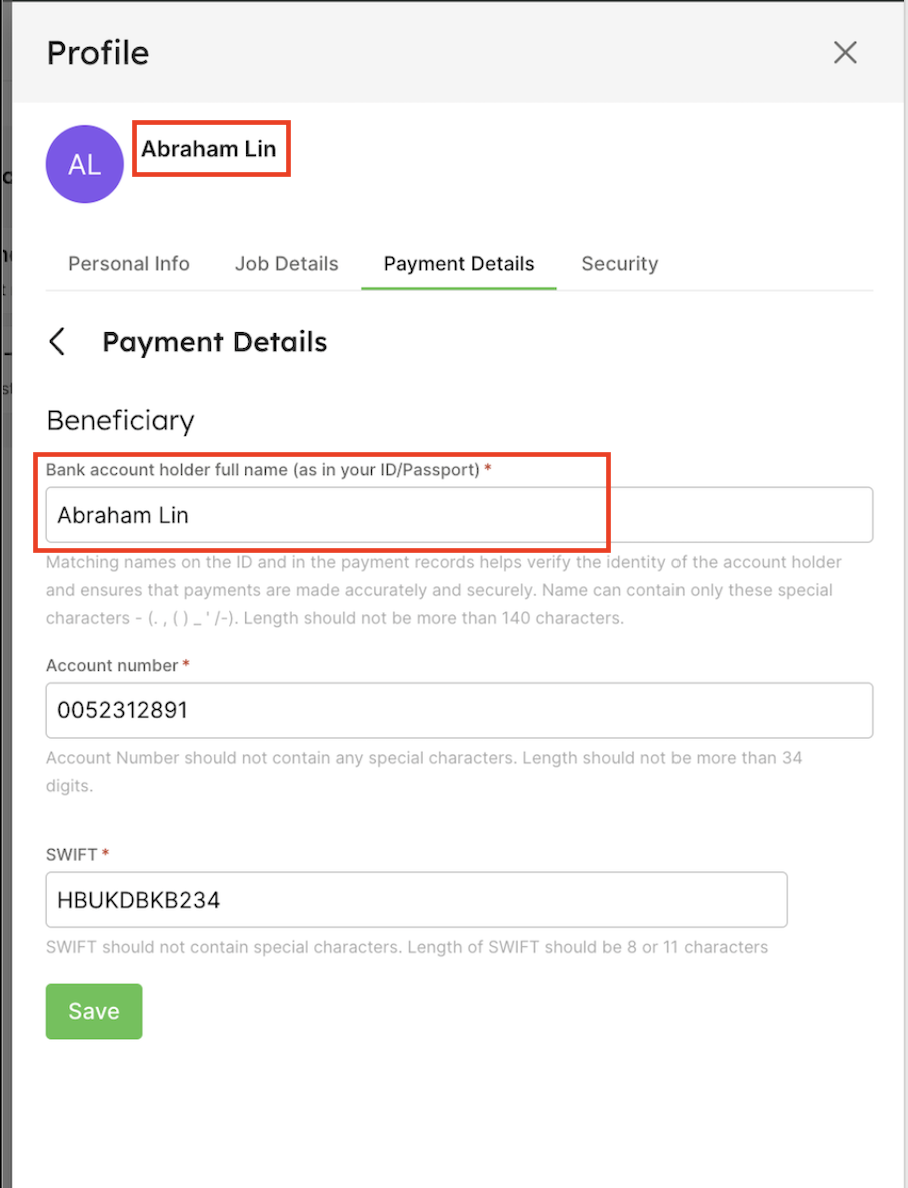Focus the bank account holder name field

(459, 515)
